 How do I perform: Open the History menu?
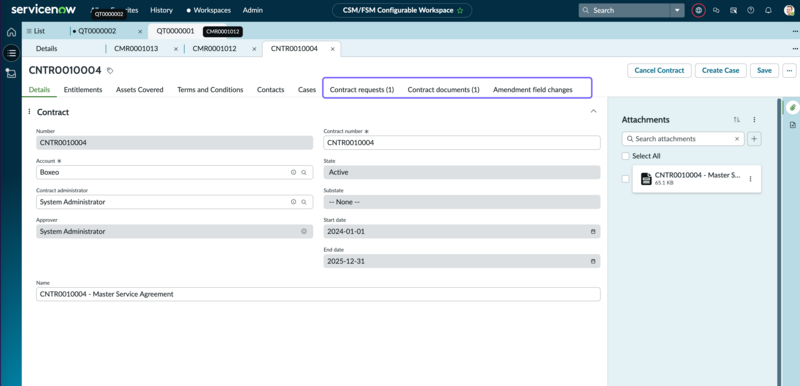tap(161, 10)
